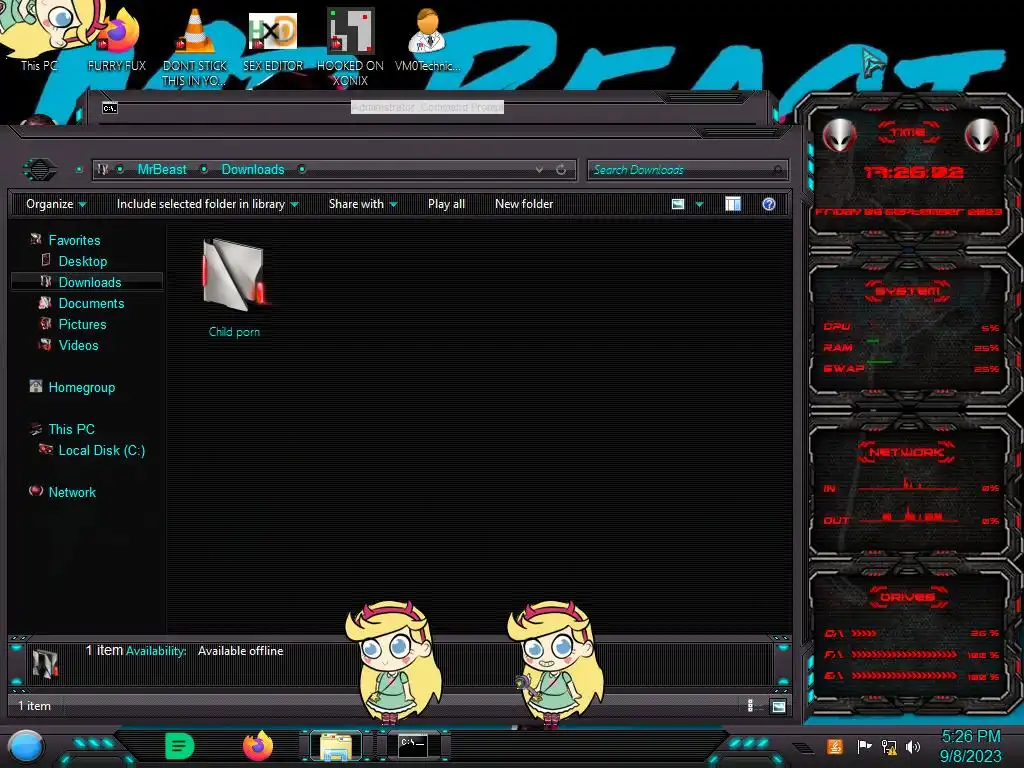Image resolution: width=1024 pixels, height=768 pixels.
Task: Refresh the Downloads folder view
Action: (561, 170)
